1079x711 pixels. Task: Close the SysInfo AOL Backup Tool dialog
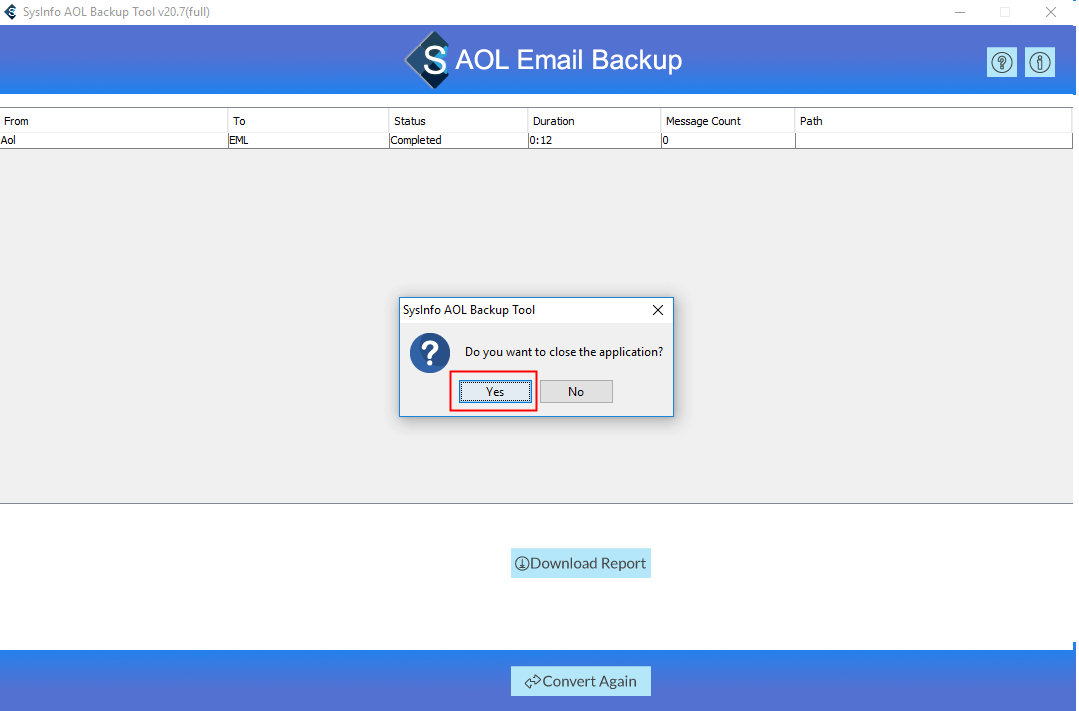pyautogui.click(x=658, y=310)
